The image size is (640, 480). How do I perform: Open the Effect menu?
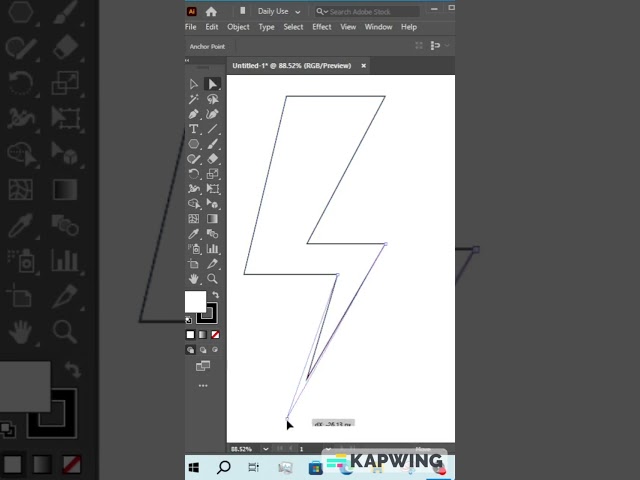322,27
